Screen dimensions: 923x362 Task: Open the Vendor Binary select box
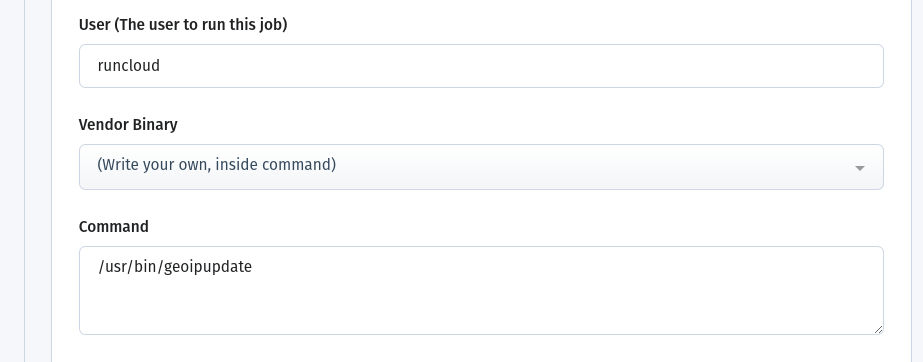click(x=482, y=167)
